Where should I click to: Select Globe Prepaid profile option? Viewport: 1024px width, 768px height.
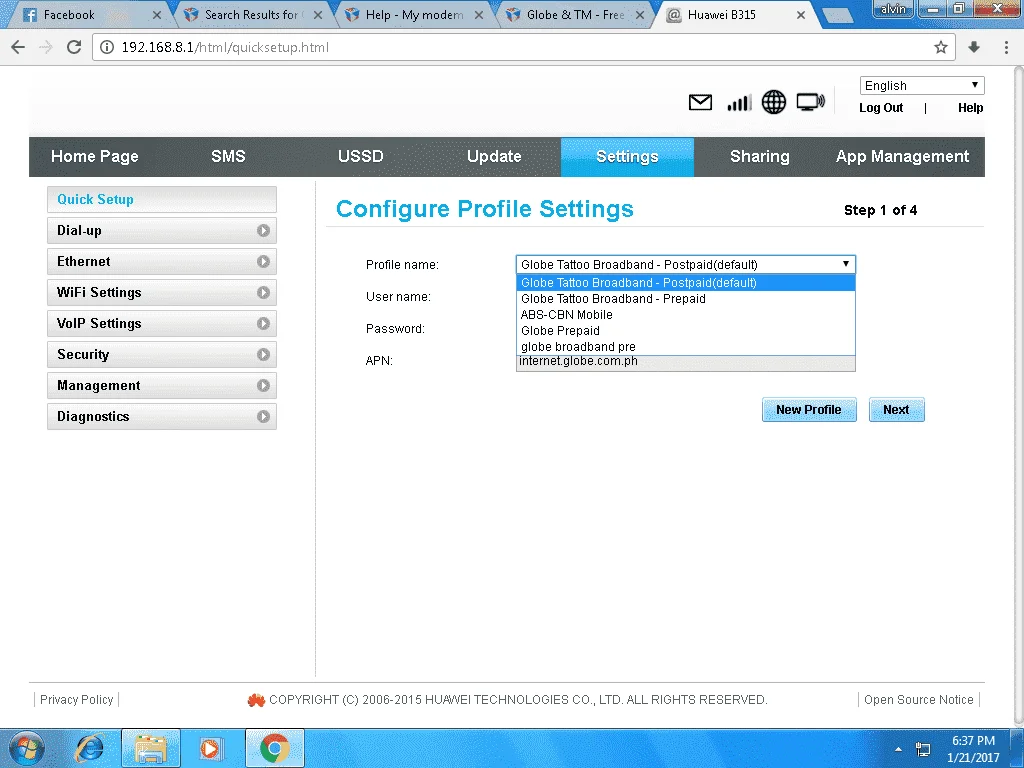(x=686, y=330)
